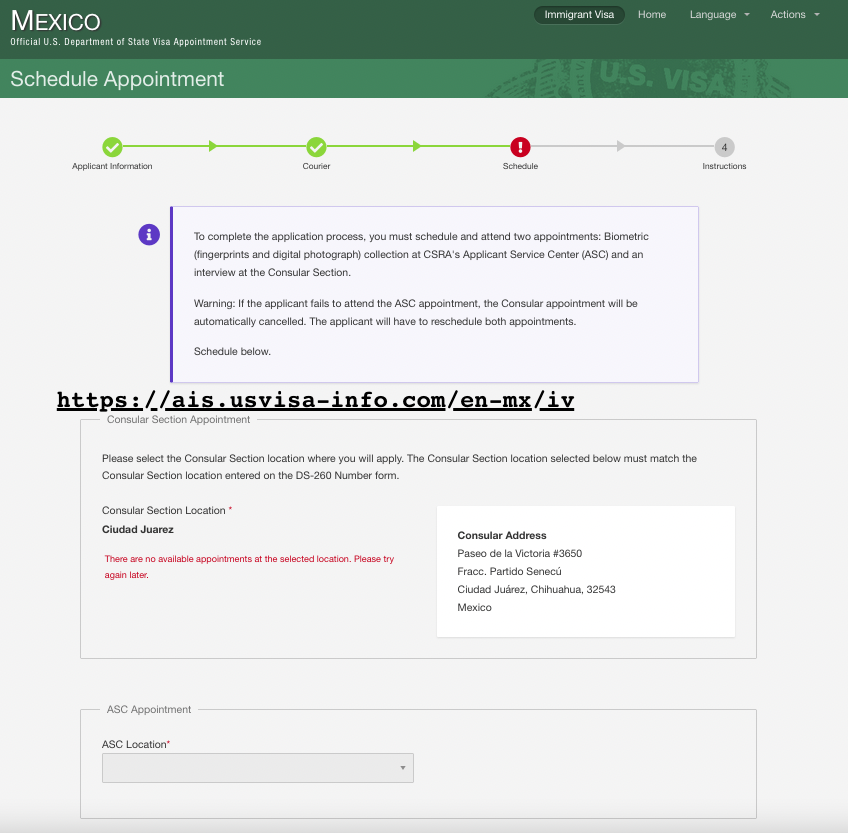
Task: Click the step 4 Instructions circle
Action: [x=724, y=147]
